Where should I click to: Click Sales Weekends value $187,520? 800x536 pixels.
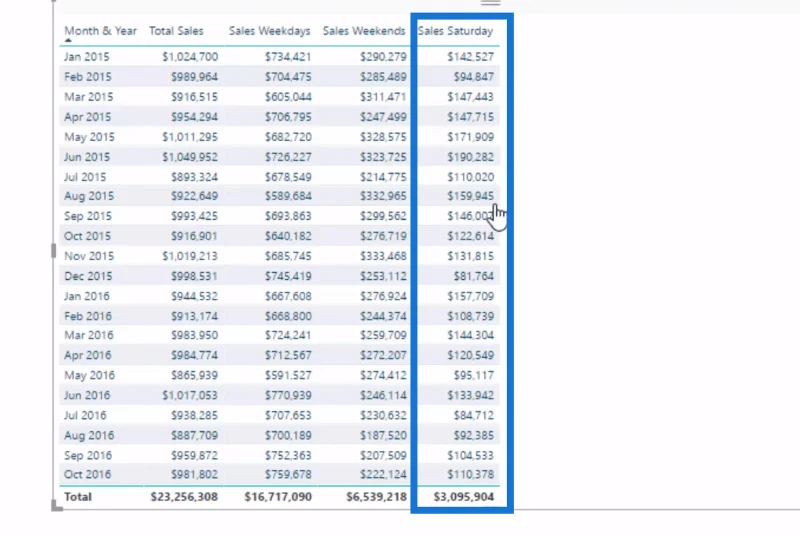coord(383,436)
